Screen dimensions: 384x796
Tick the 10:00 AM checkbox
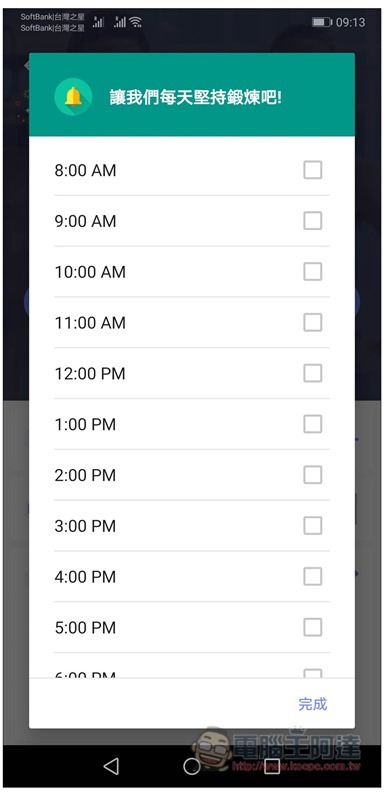pos(312,272)
